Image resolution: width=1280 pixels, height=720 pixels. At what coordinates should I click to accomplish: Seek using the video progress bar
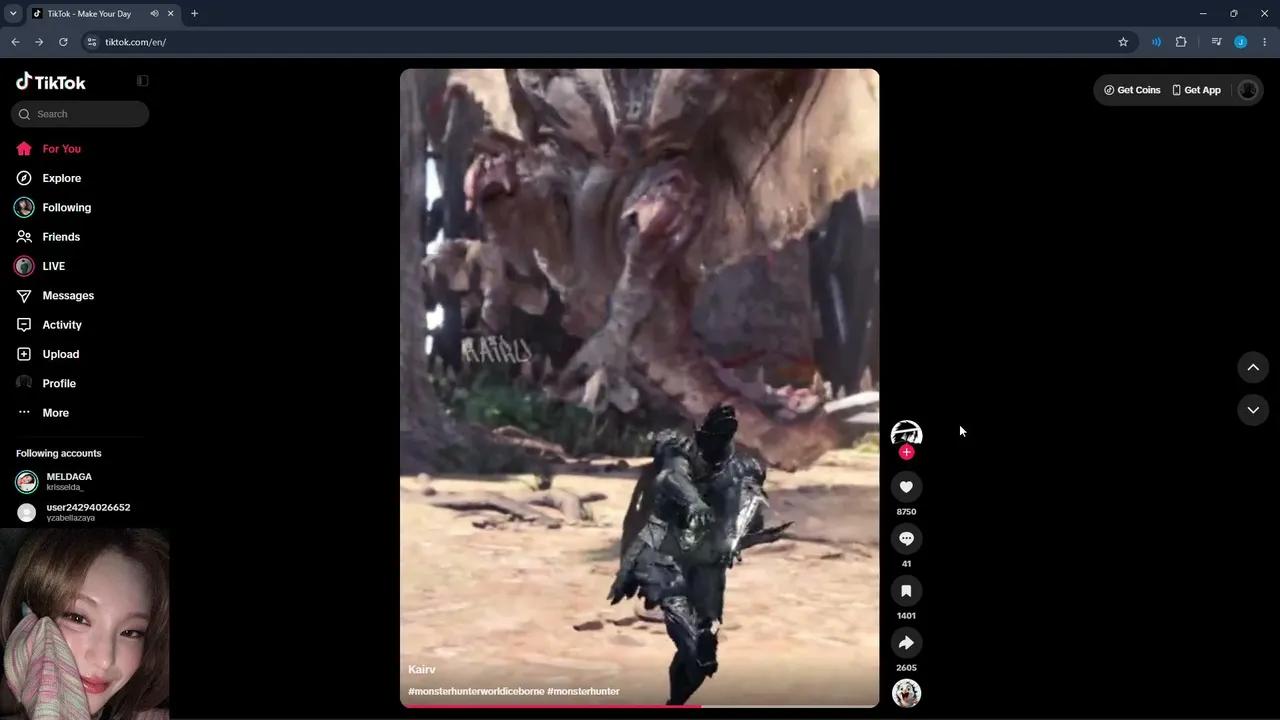click(x=640, y=706)
